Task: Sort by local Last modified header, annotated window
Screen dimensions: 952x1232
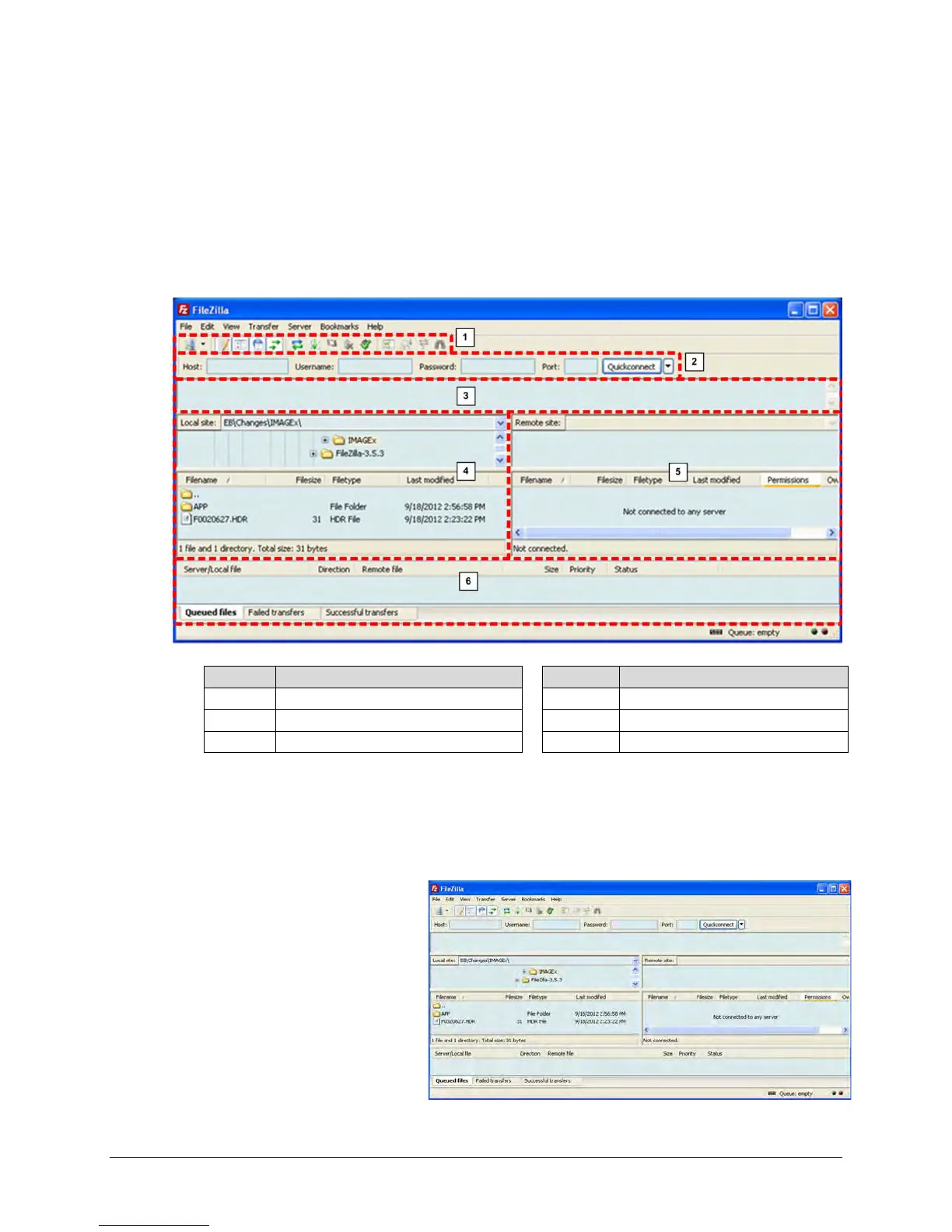Action: click(429, 480)
